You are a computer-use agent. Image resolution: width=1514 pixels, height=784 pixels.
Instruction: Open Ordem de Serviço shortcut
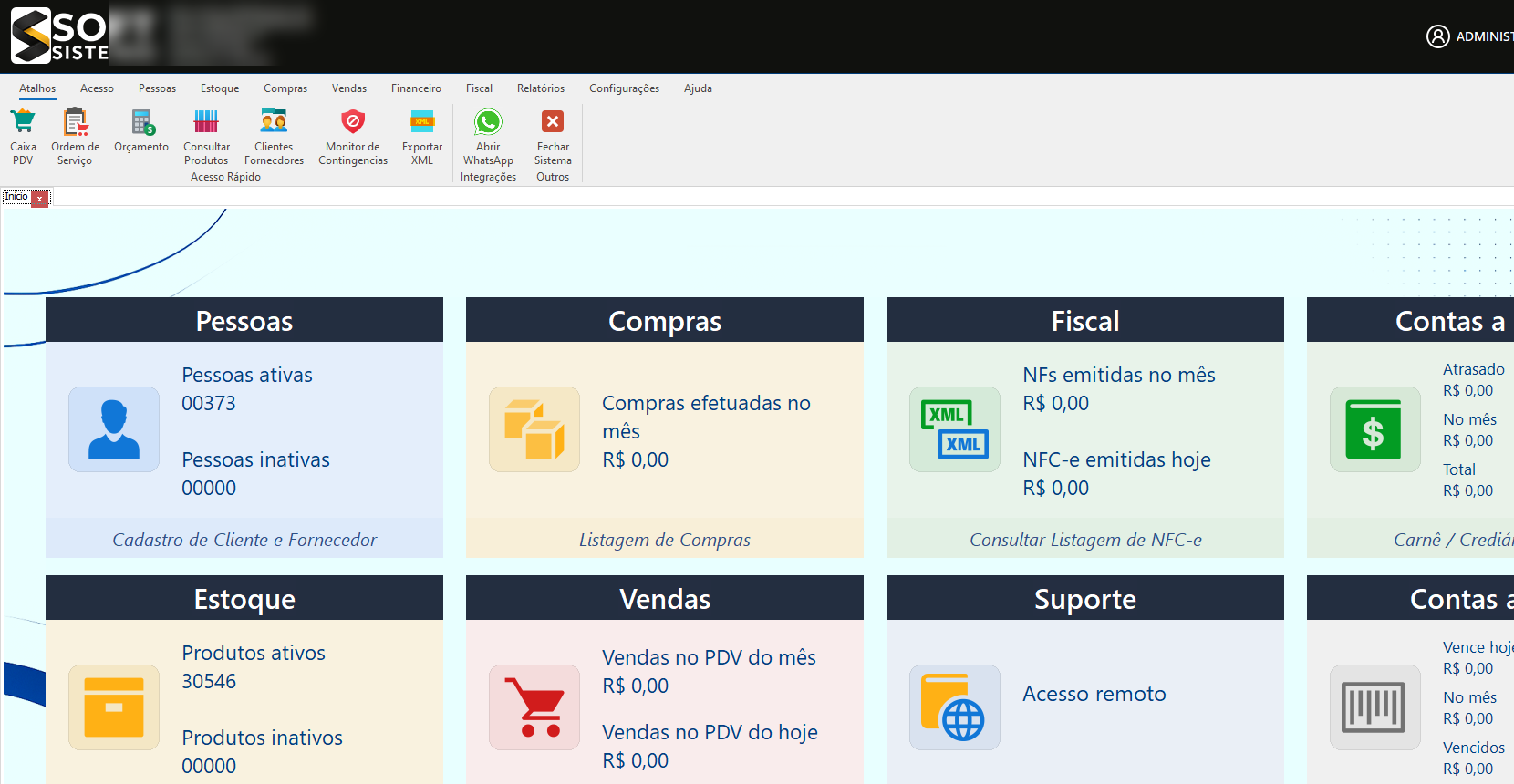click(x=75, y=137)
